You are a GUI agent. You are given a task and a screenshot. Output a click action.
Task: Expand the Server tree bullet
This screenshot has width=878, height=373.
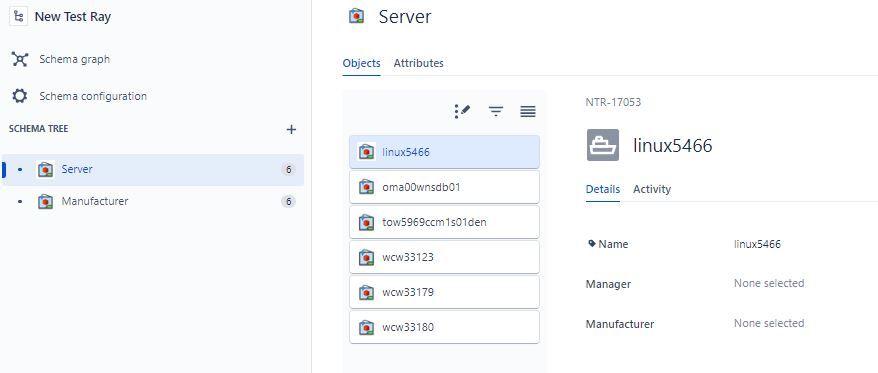[20, 169]
